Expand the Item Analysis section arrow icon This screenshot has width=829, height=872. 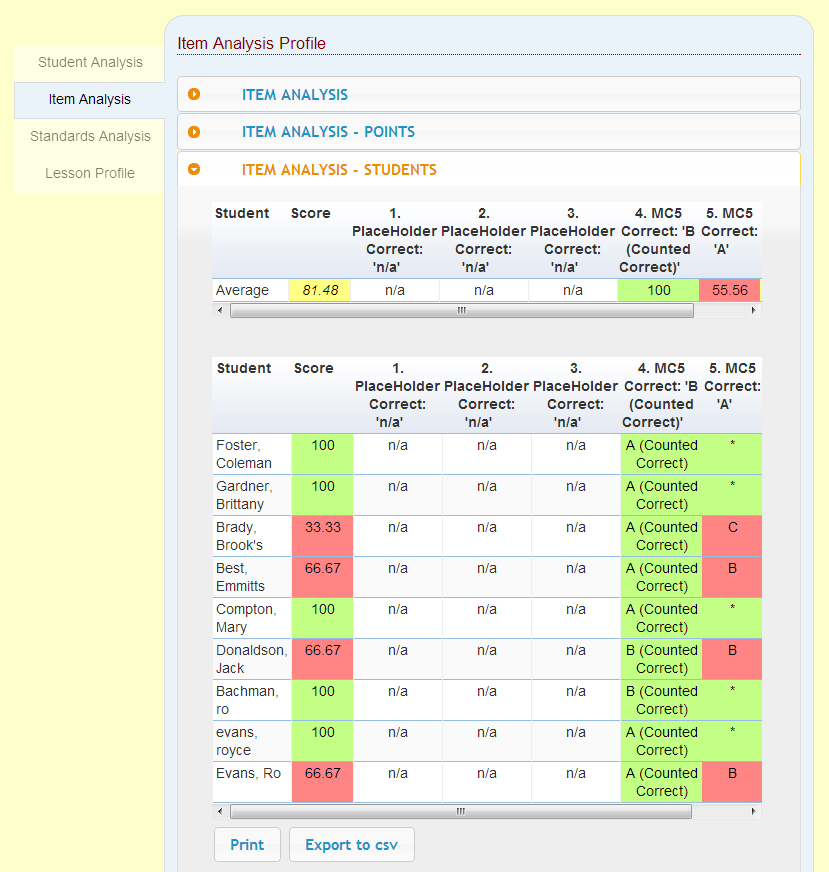pos(194,94)
